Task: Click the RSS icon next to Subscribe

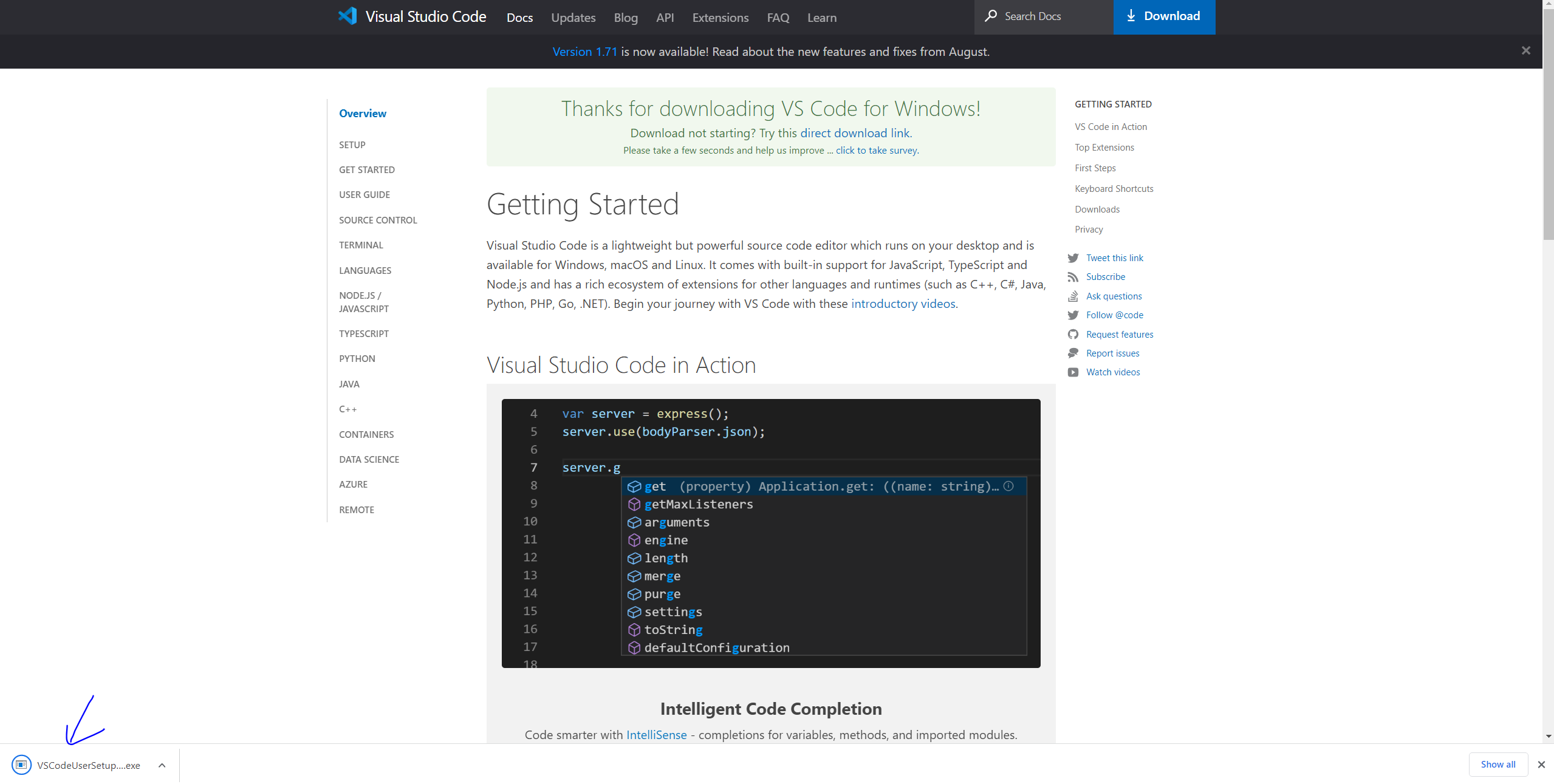Action: pos(1073,277)
